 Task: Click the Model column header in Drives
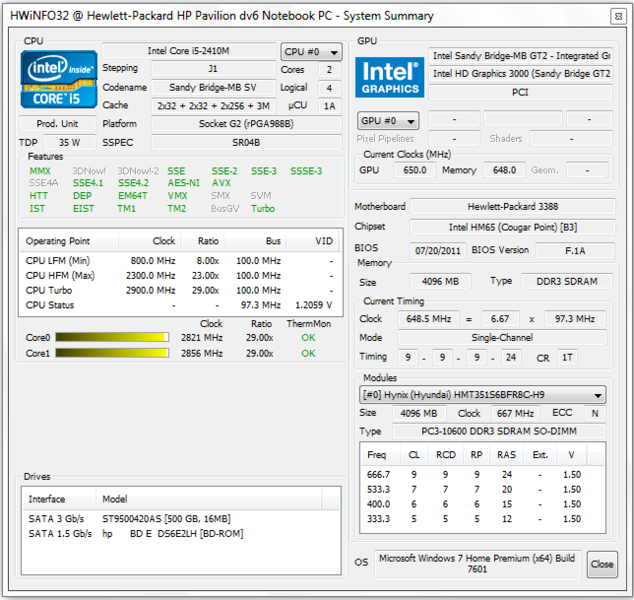click(x=209, y=499)
